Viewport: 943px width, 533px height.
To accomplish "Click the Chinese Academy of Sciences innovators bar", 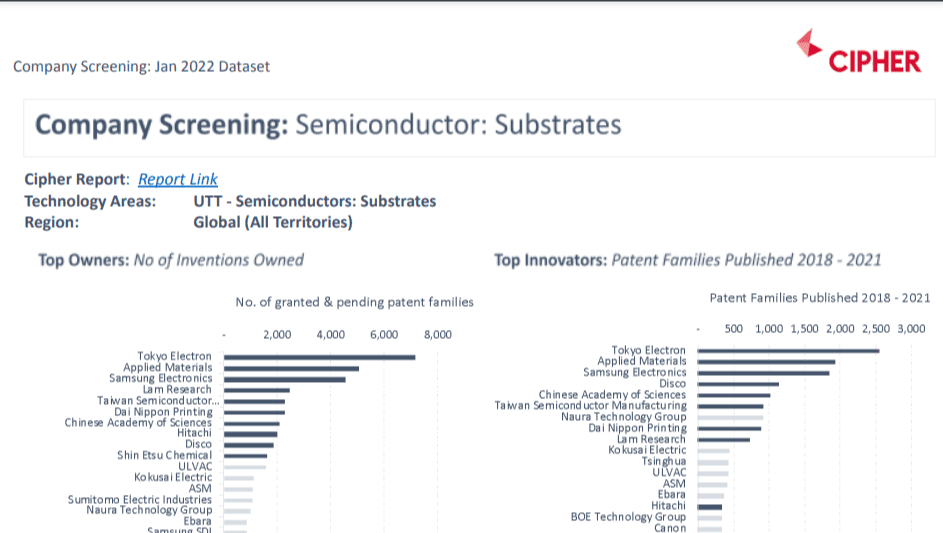I will [733, 395].
